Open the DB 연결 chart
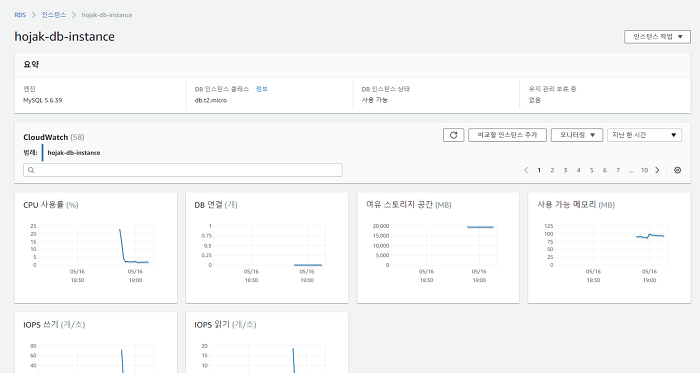This screenshot has height=373, width=700. pos(267,248)
